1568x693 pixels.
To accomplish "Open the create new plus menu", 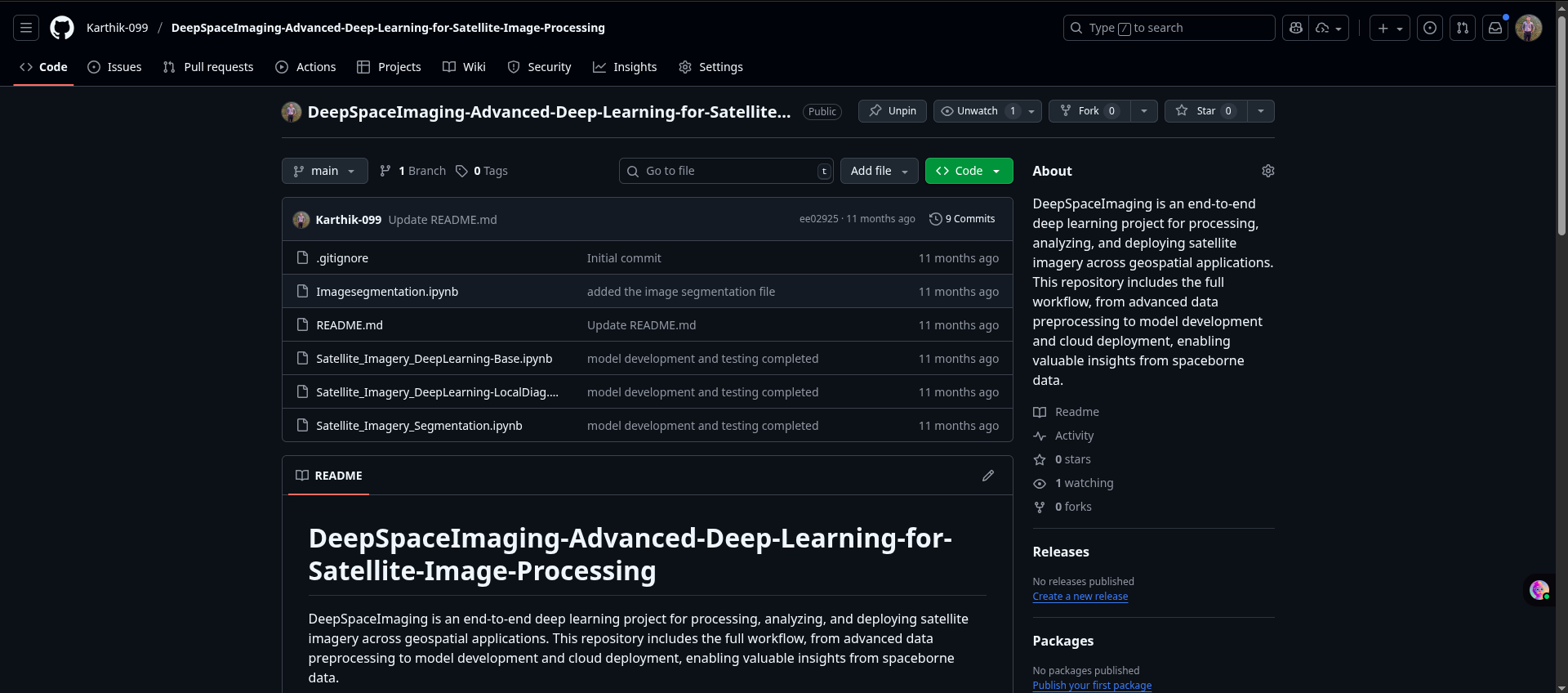I will [x=1390, y=28].
